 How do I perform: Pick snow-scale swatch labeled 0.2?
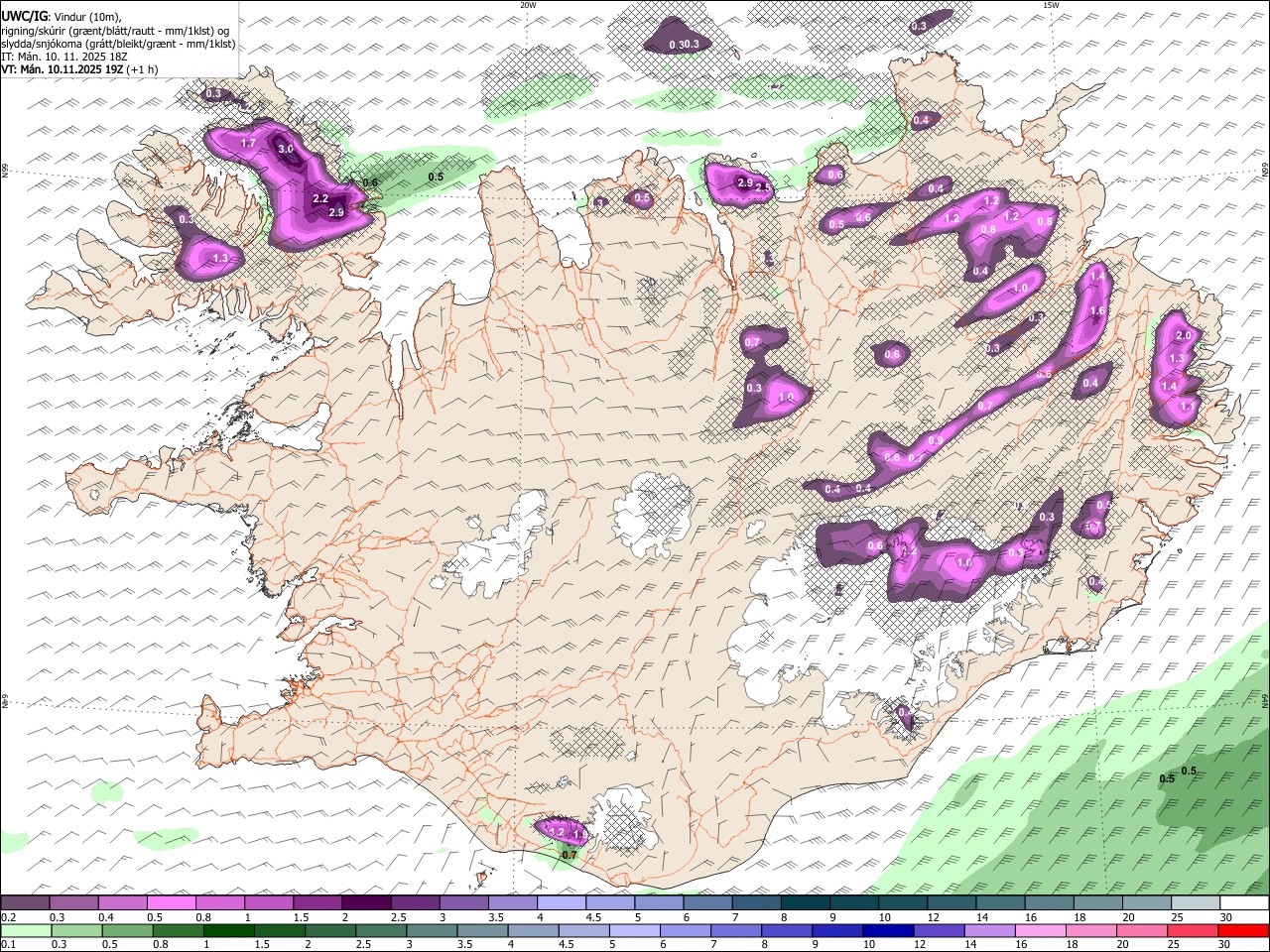click(25, 903)
